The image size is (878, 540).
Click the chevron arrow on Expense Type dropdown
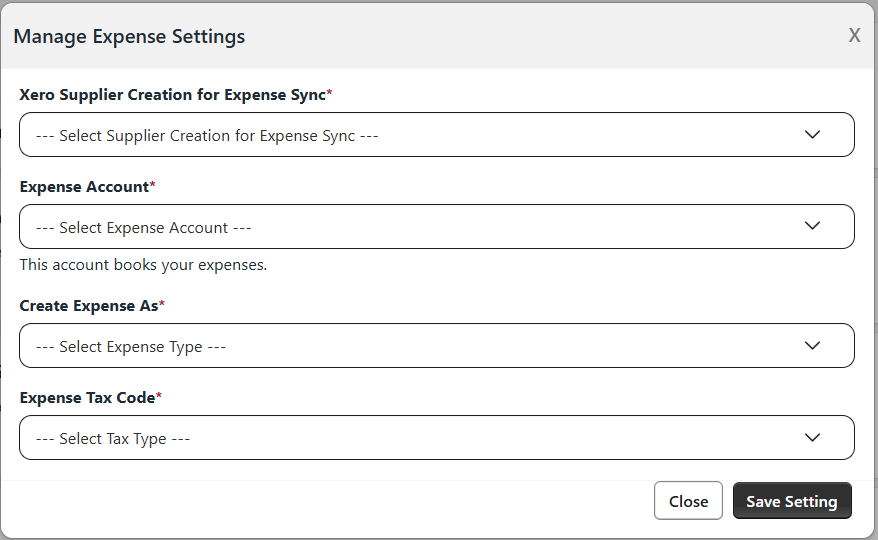pyautogui.click(x=812, y=346)
